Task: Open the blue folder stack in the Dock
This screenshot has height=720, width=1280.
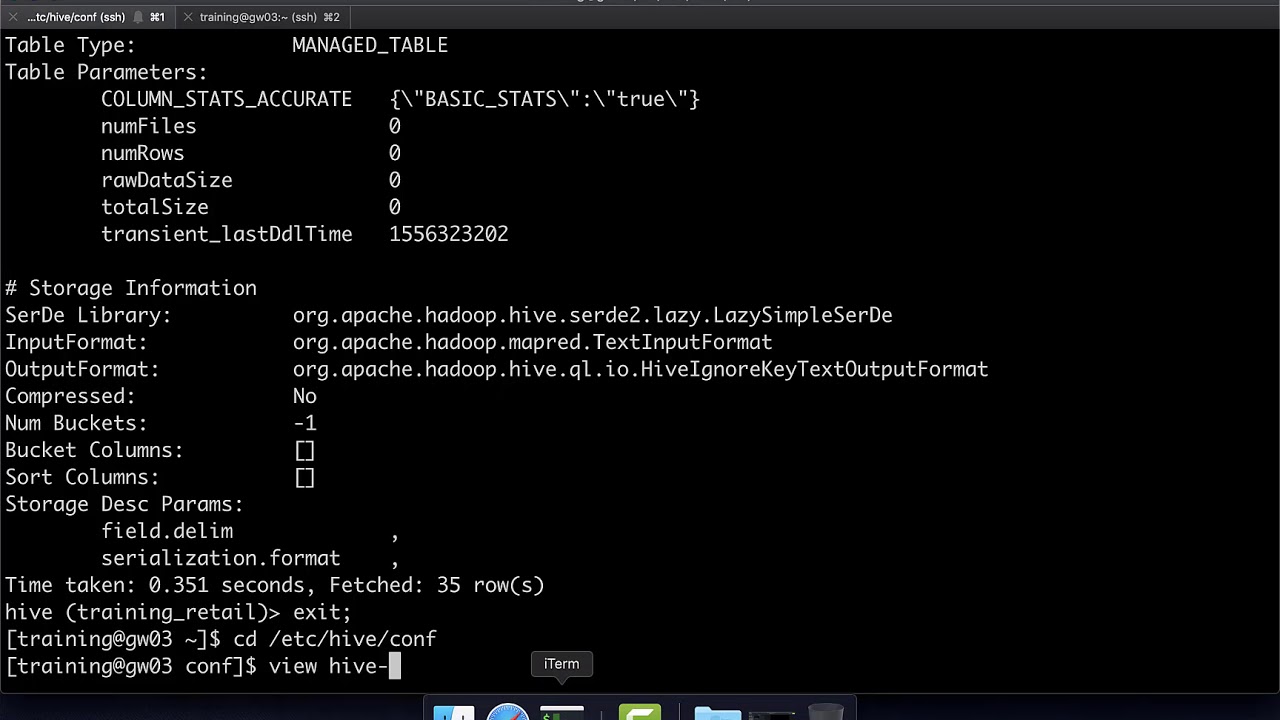Action: tap(717, 713)
